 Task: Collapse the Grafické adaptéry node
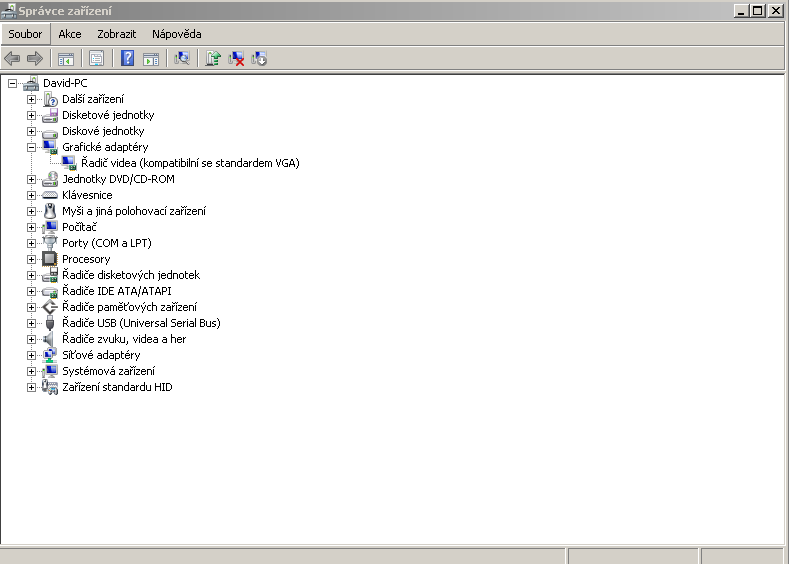coord(31,147)
